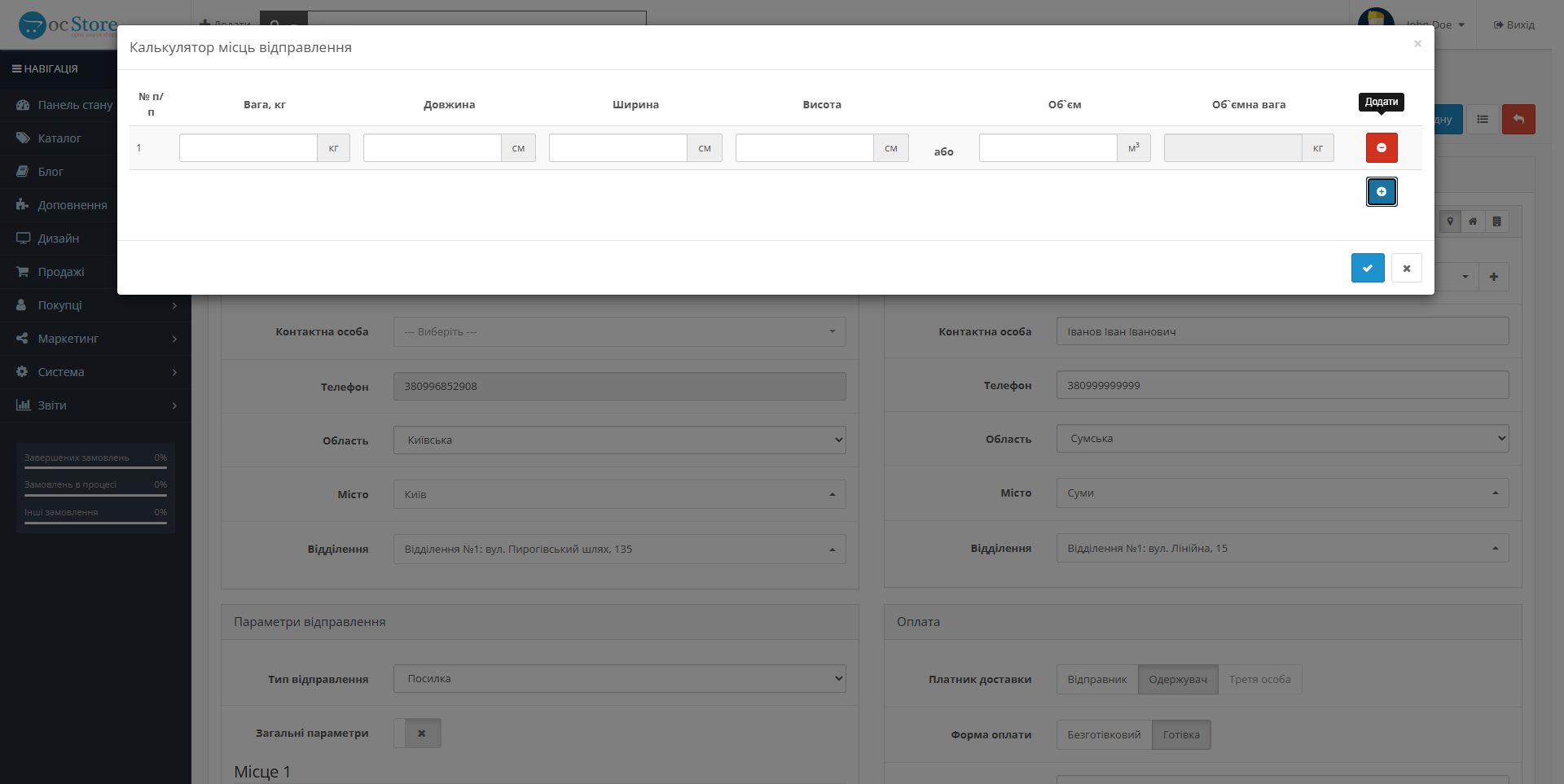Screen dimensions: 1564x784
Task: Click the Продажі cart icon
Action: click(23, 272)
